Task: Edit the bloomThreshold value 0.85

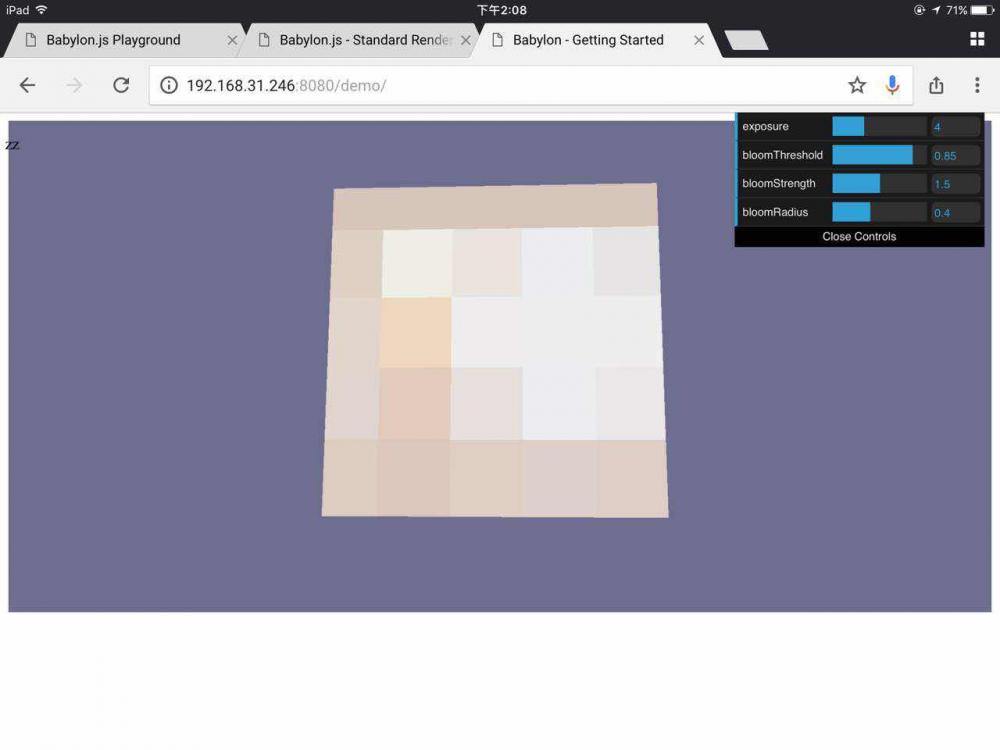Action: [x=955, y=156]
